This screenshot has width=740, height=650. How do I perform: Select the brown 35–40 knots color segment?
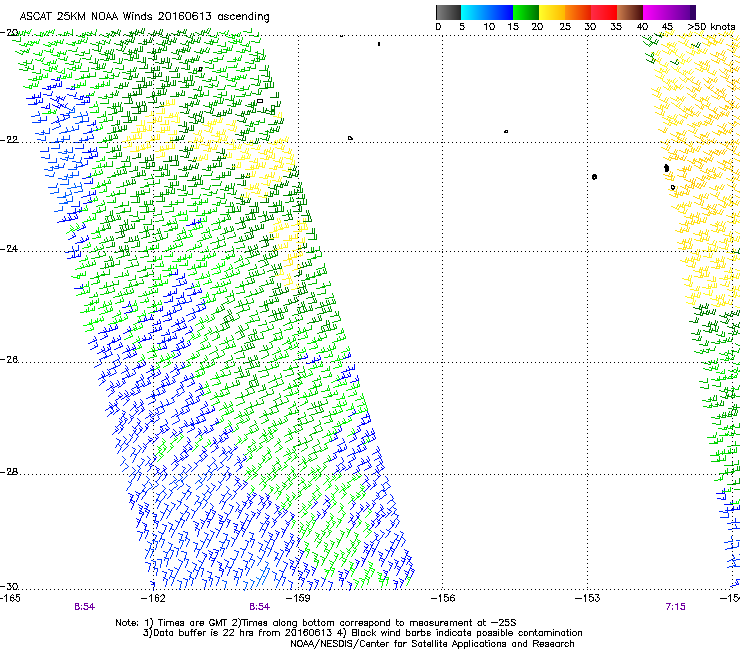point(630,12)
